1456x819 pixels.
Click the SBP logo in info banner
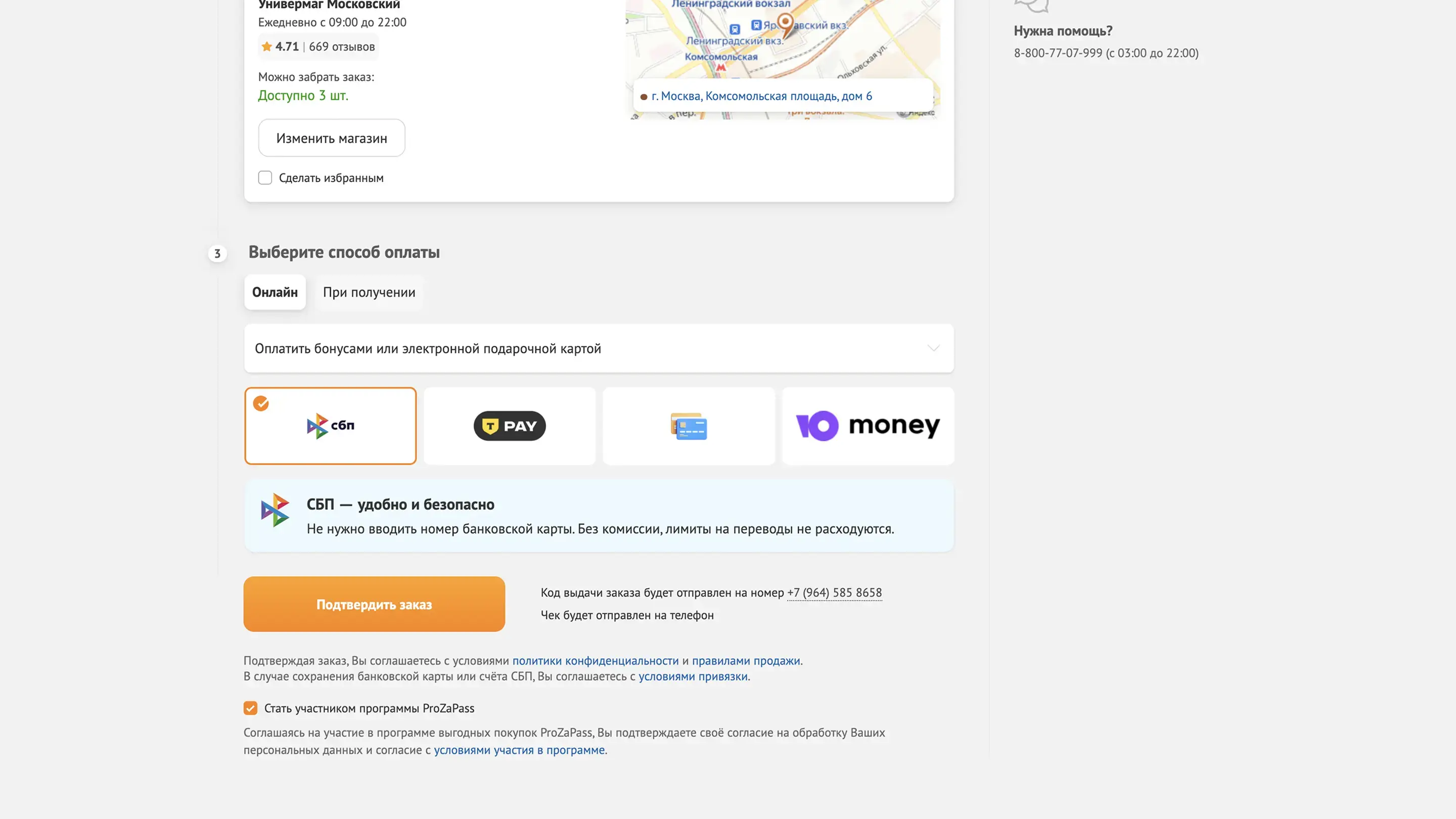275,510
